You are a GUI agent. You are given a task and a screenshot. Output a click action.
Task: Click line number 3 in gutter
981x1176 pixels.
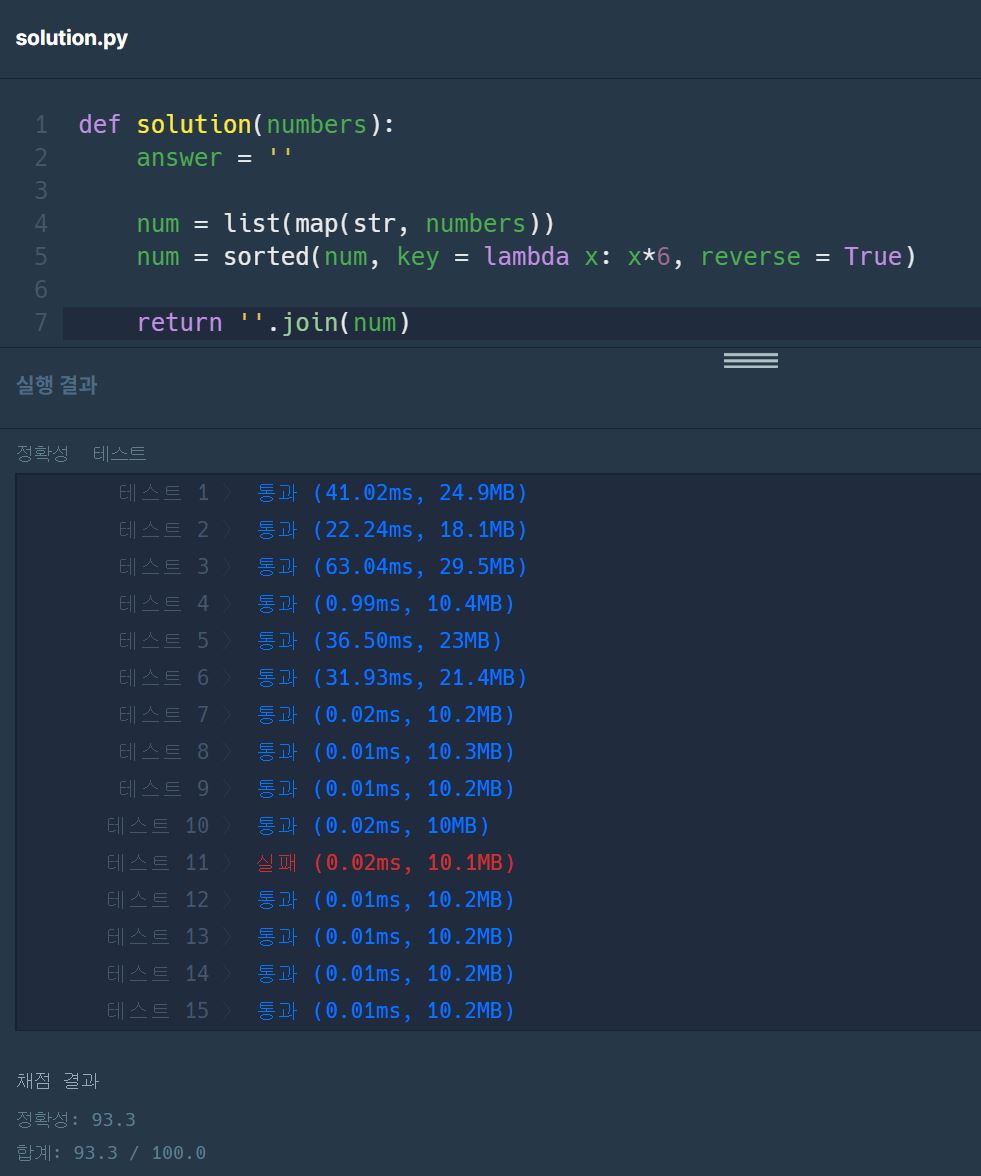[x=41, y=190]
